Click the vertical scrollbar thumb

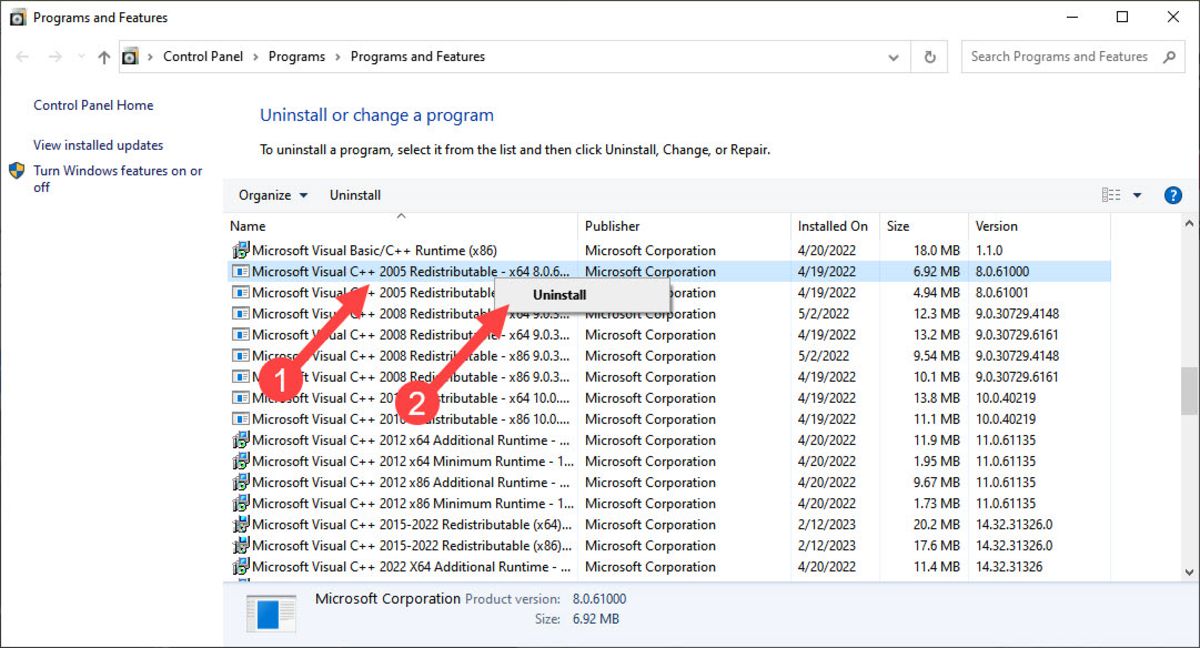click(x=1189, y=390)
